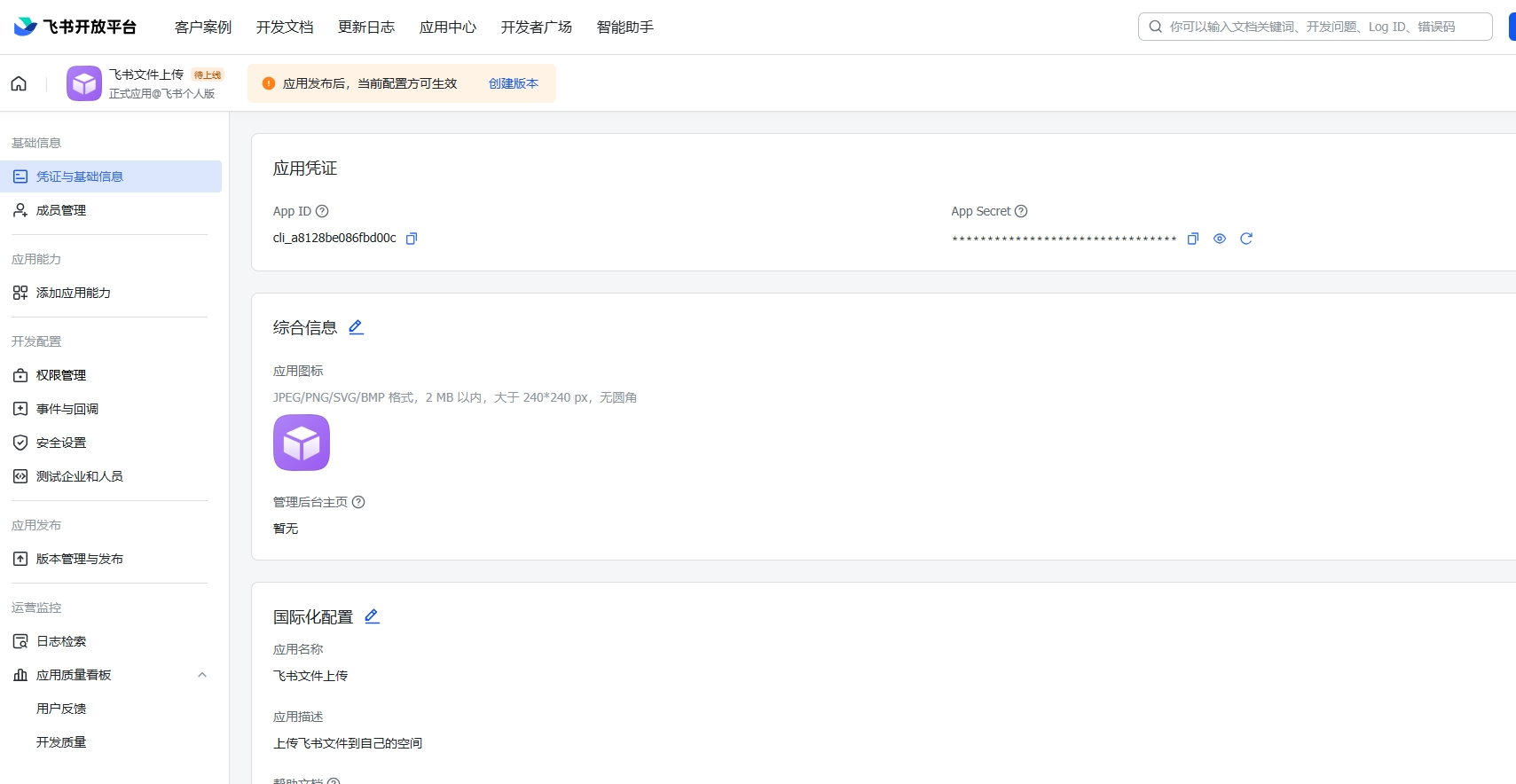Click the 飞书文件上传 app cube icon in header
Viewport: 1516px width, 784px height.
click(84, 83)
